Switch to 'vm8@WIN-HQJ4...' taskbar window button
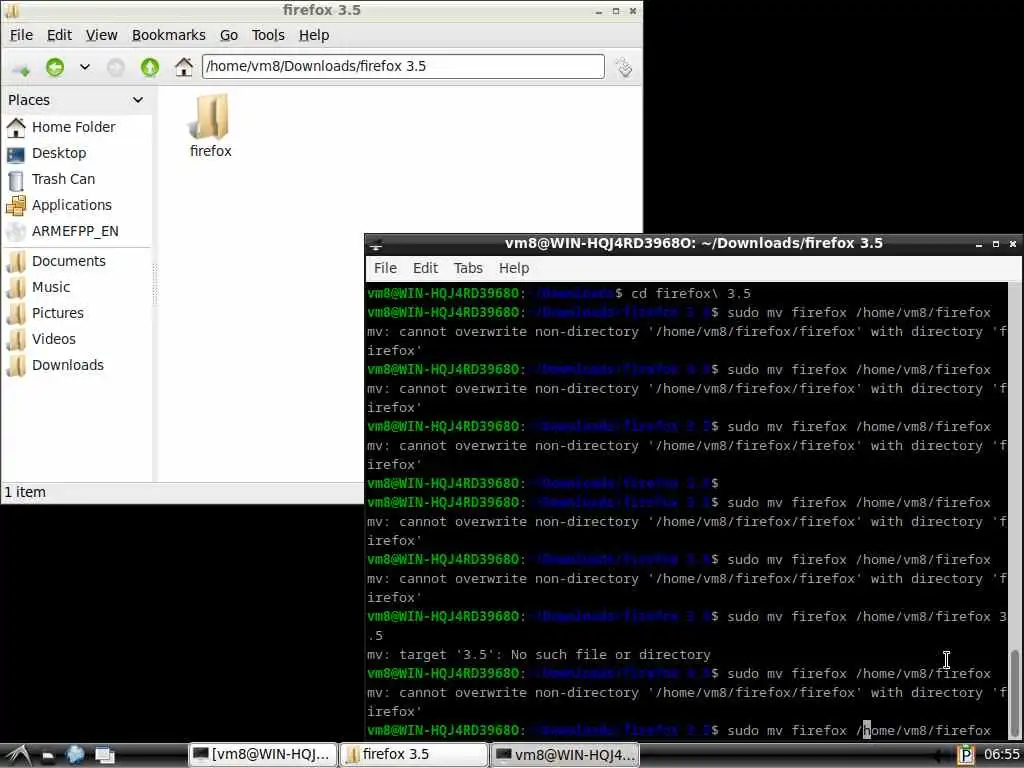Viewport: 1024px width, 768px height. 565,755
